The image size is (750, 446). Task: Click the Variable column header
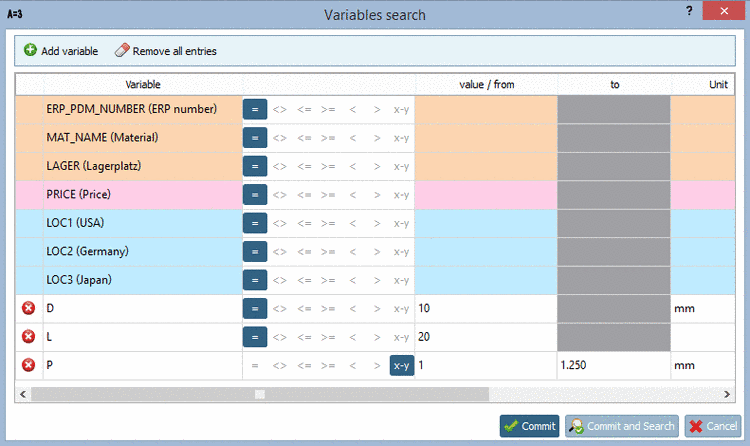(x=143, y=85)
